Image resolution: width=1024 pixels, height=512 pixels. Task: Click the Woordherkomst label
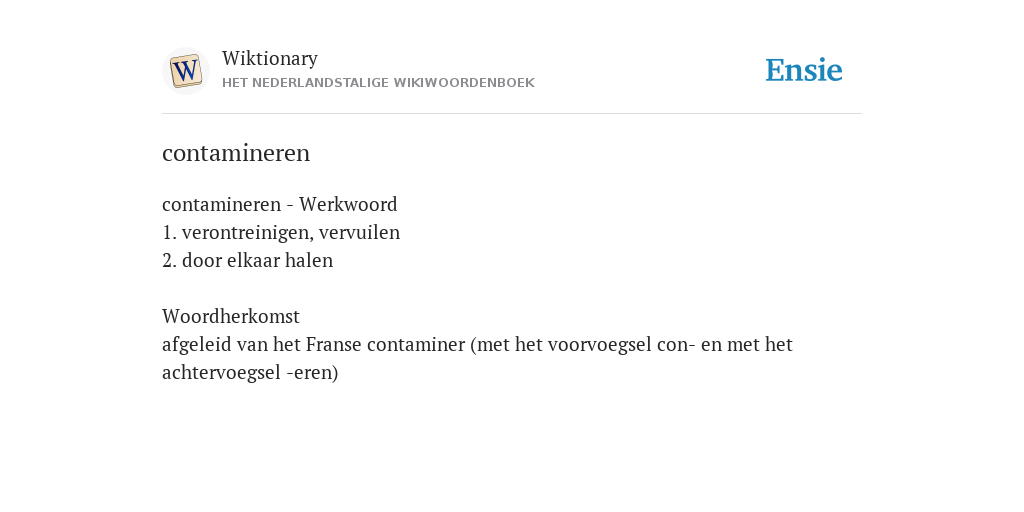point(231,317)
